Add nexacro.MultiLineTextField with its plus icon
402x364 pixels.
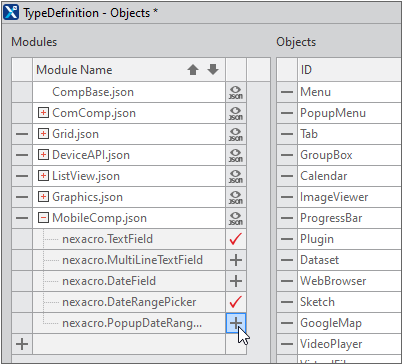(x=236, y=260)
